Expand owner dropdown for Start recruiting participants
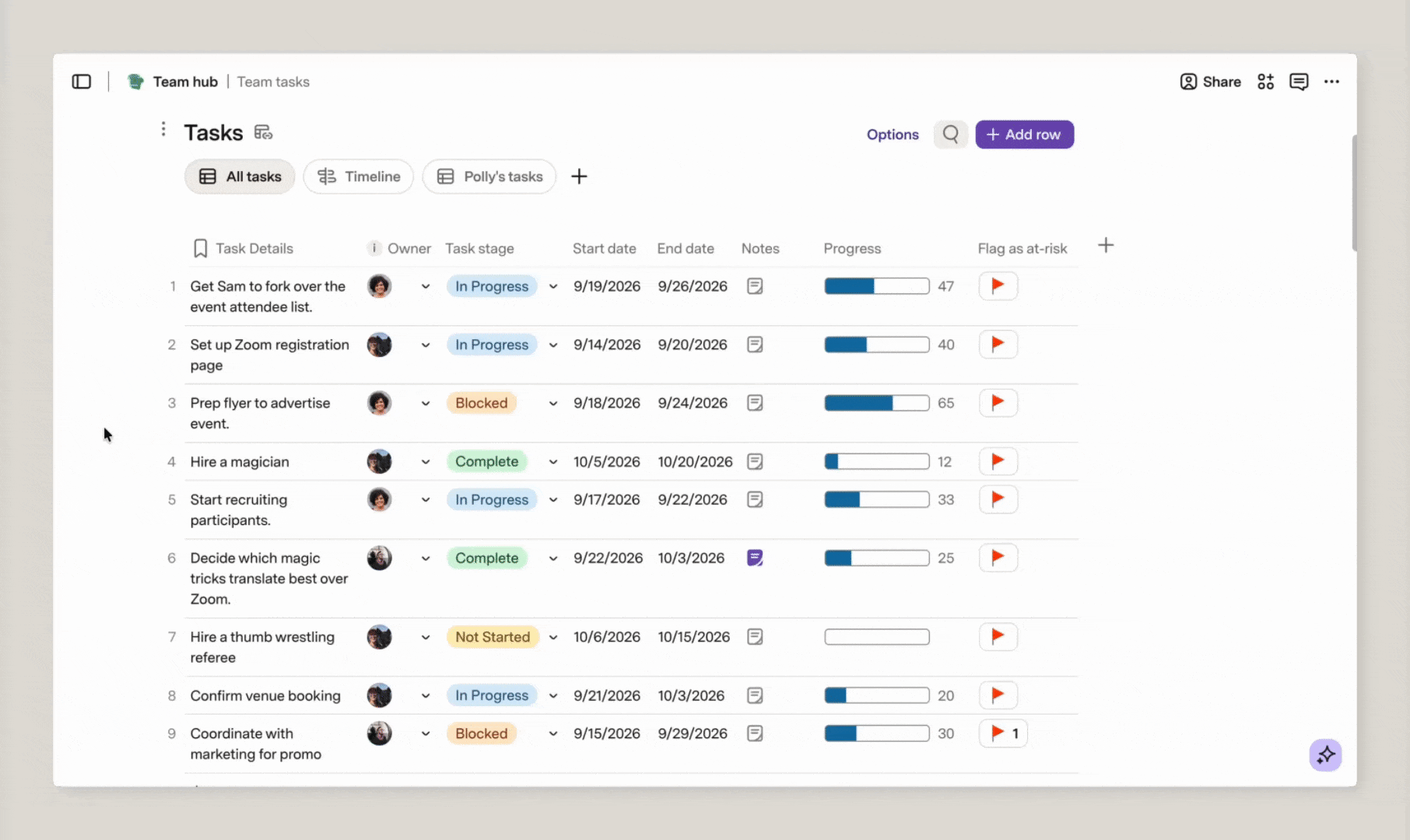 (x=426, y=499)
